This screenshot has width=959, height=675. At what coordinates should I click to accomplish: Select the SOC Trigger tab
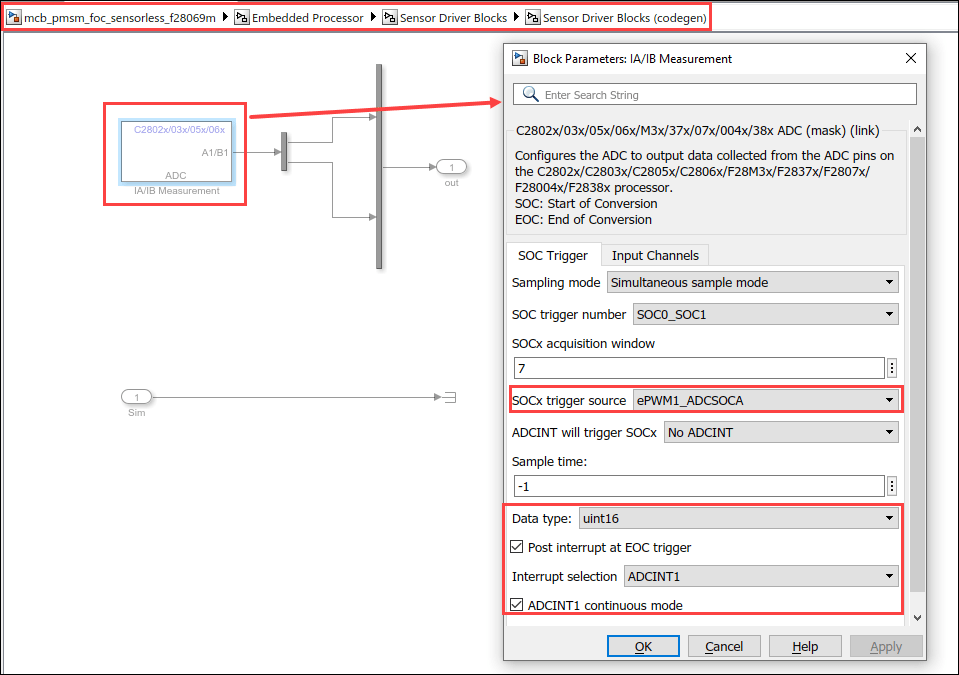click(x=552, y=256)
